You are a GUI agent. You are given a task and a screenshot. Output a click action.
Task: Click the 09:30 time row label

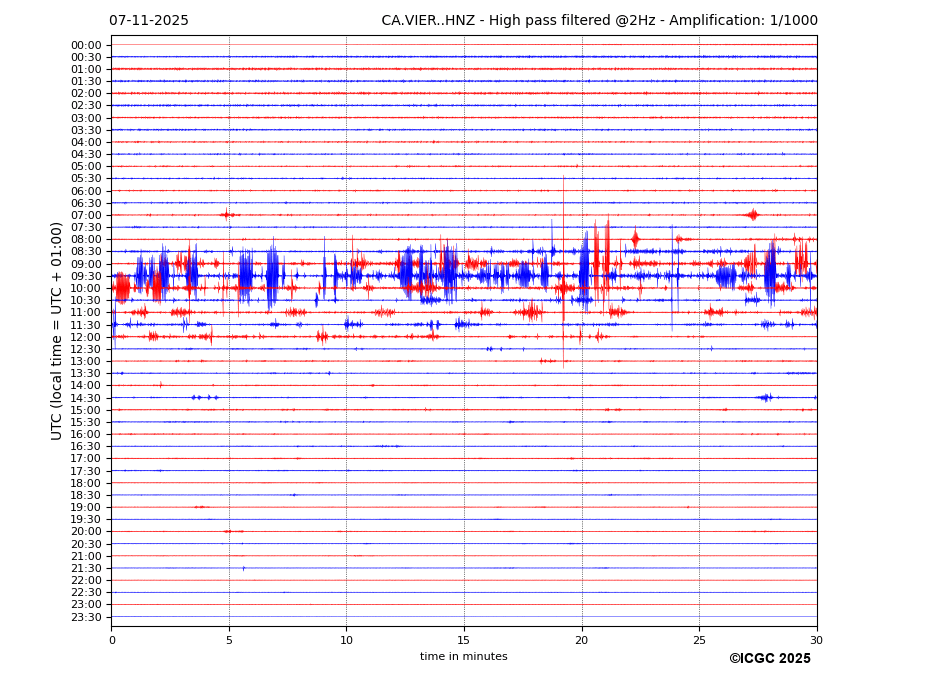[x=86, y=276]
